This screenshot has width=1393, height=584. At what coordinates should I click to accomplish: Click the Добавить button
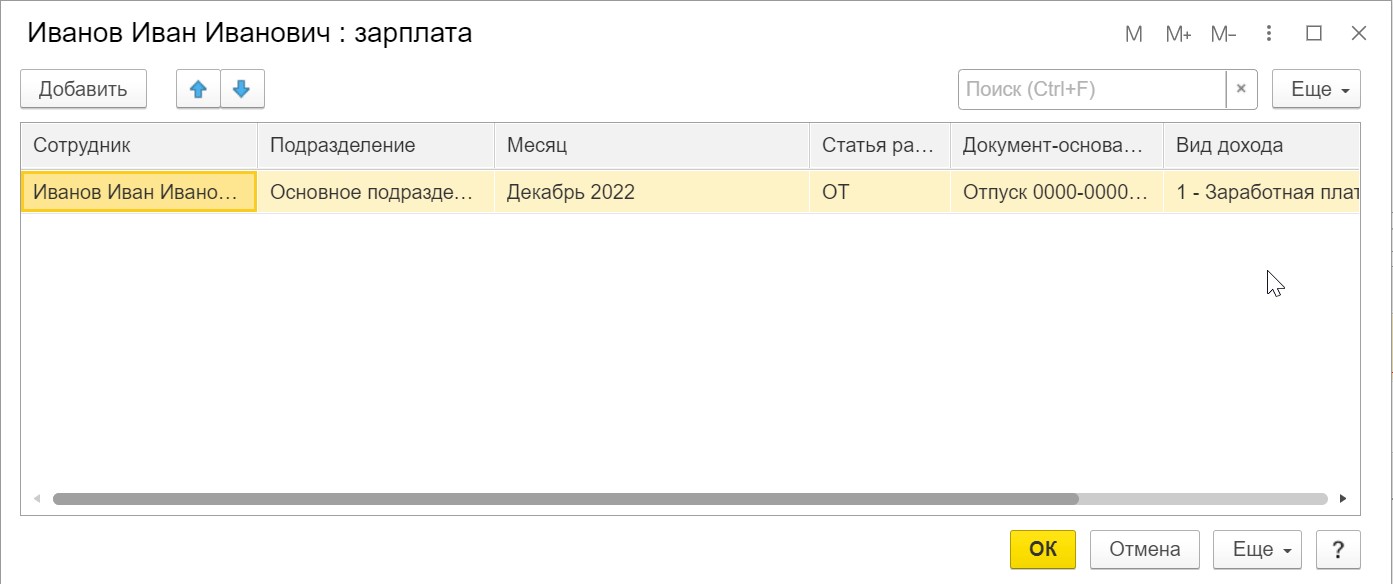click(83, 89)
